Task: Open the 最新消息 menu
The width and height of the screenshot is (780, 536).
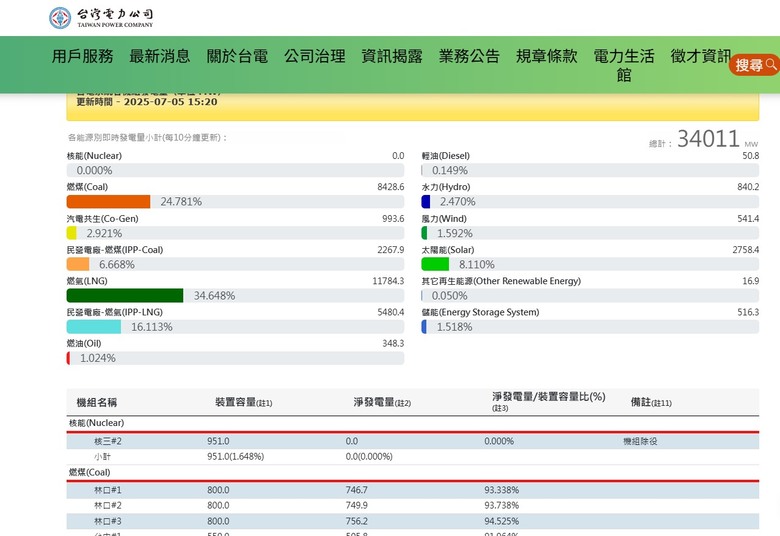Action: 160,56
